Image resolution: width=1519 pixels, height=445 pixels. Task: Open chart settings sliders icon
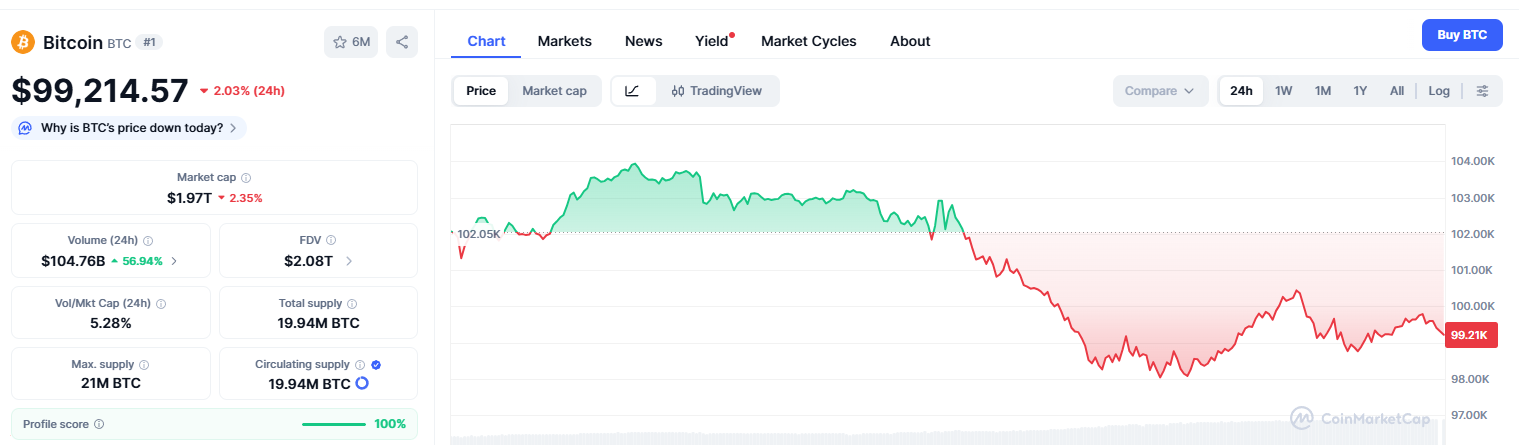tap(1483, 91)
